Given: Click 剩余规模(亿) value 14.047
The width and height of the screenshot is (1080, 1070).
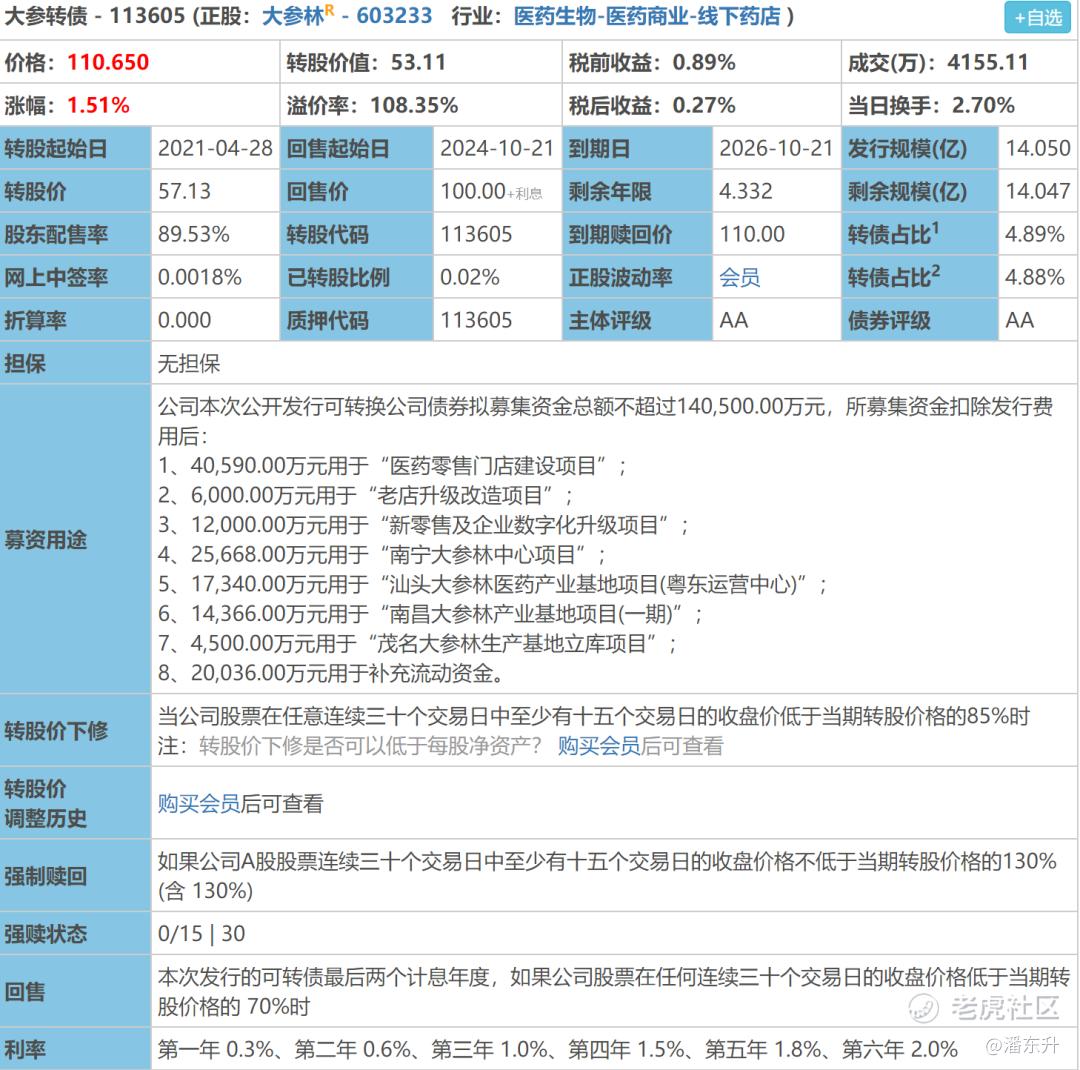Looking at the screenshot, I should (x=1038, y=191).
